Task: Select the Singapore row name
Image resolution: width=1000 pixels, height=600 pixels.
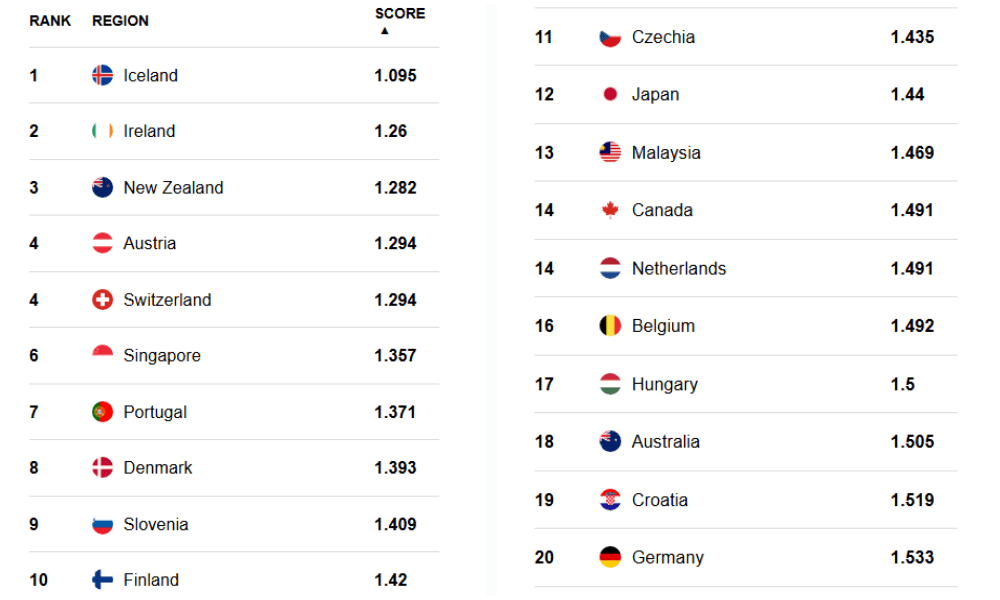Action: tap(162, 356)
